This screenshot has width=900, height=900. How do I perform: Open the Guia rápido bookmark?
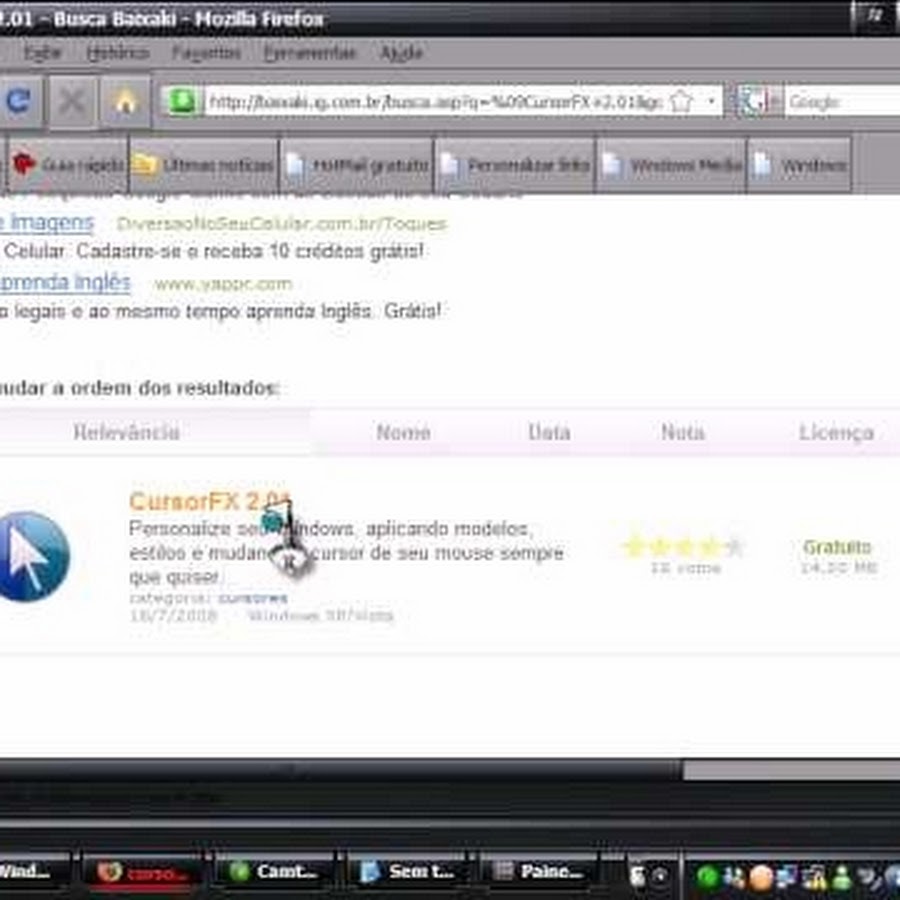(x=67, y=165)
